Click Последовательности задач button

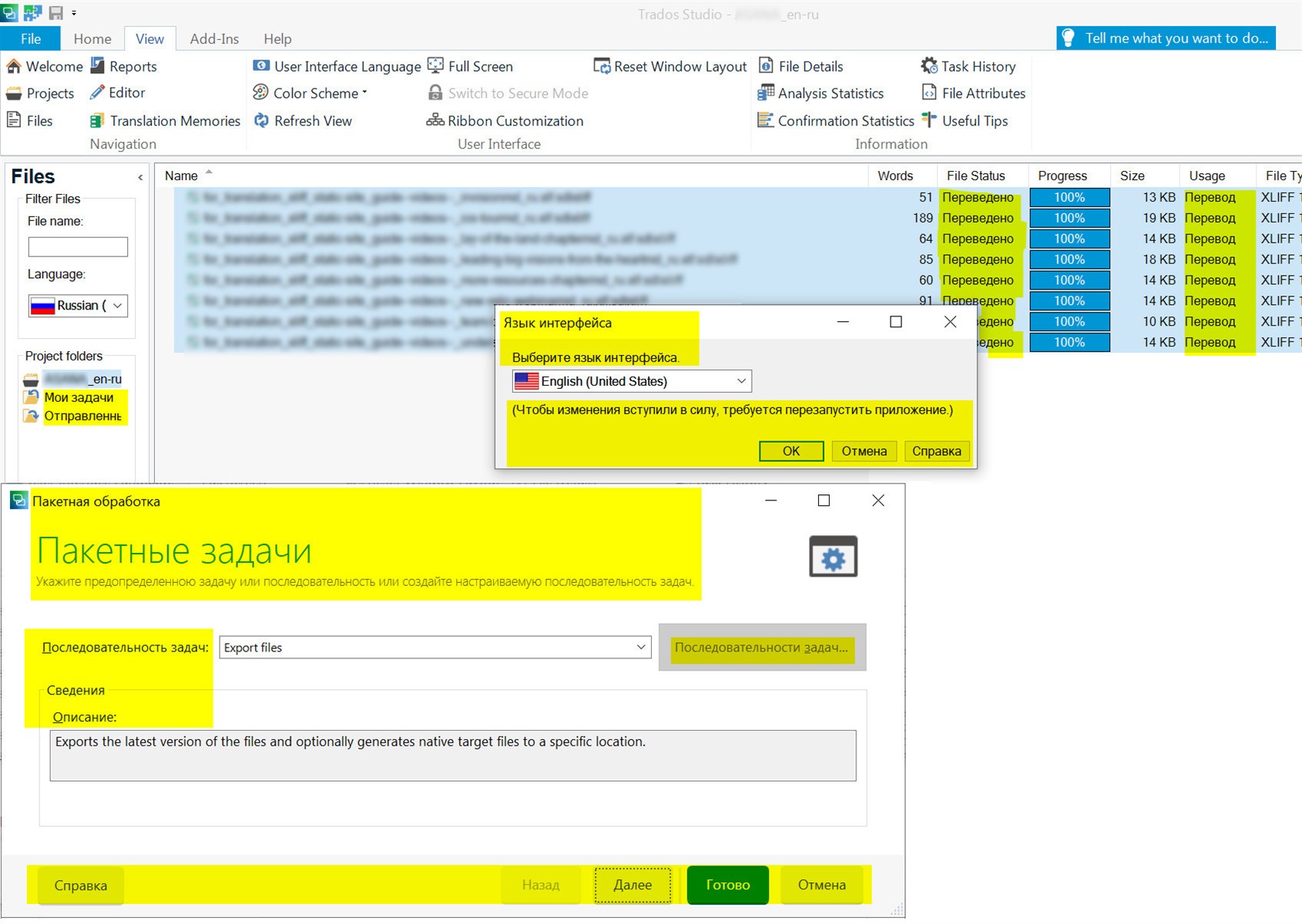tap(762, 648)
